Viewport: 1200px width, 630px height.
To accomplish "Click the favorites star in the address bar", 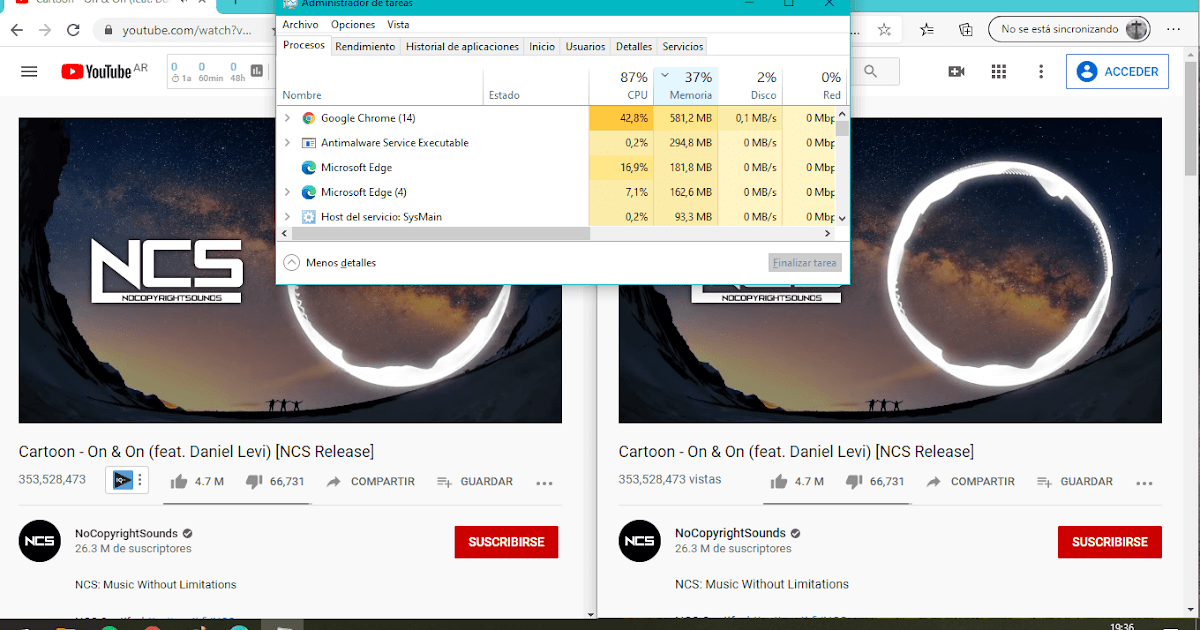I will (x=884, y=30).
